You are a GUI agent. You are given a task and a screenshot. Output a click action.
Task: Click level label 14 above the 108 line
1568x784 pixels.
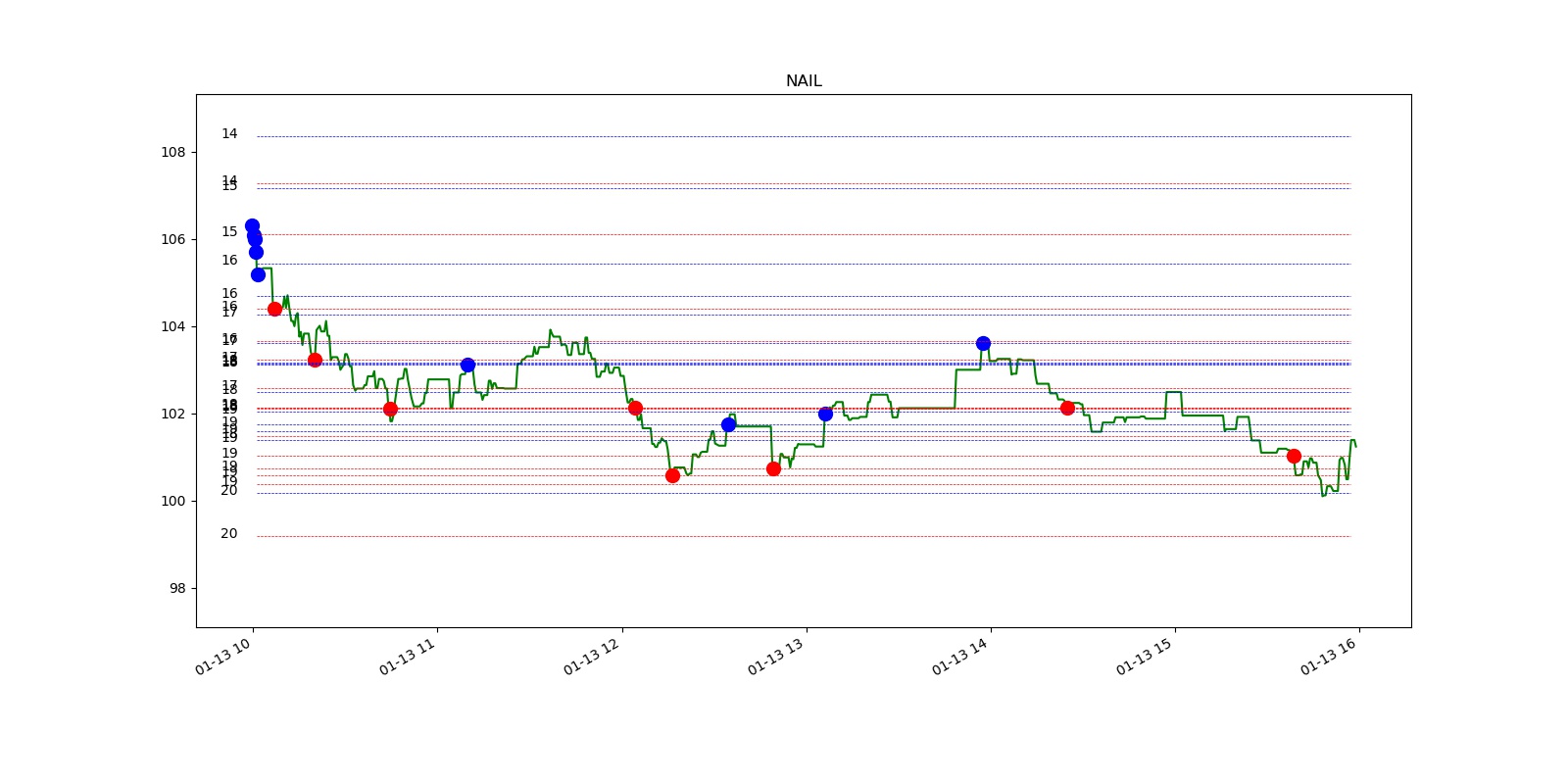pyautogui.click(x=229, y=133)
